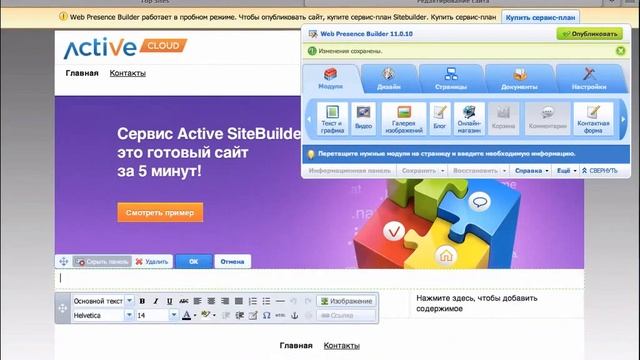Expand the Восстановить dropdown arrow

pos(504,171)
